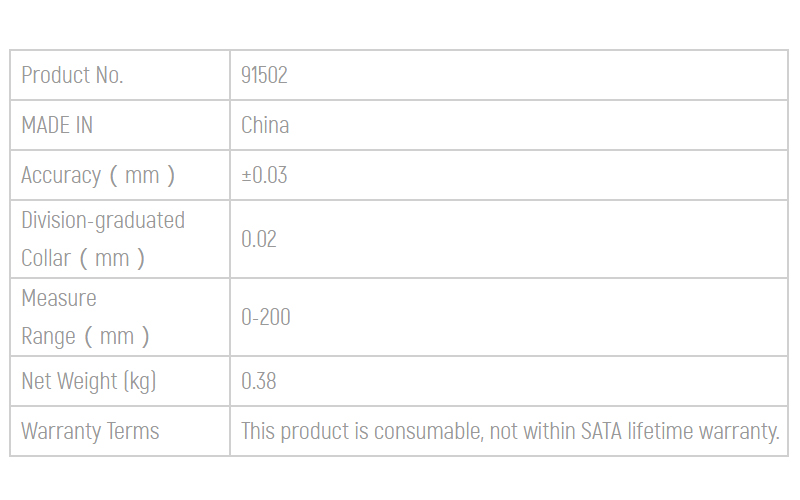
Task: Click the Net Weight (kg) label
Action: tap(89, 381)
